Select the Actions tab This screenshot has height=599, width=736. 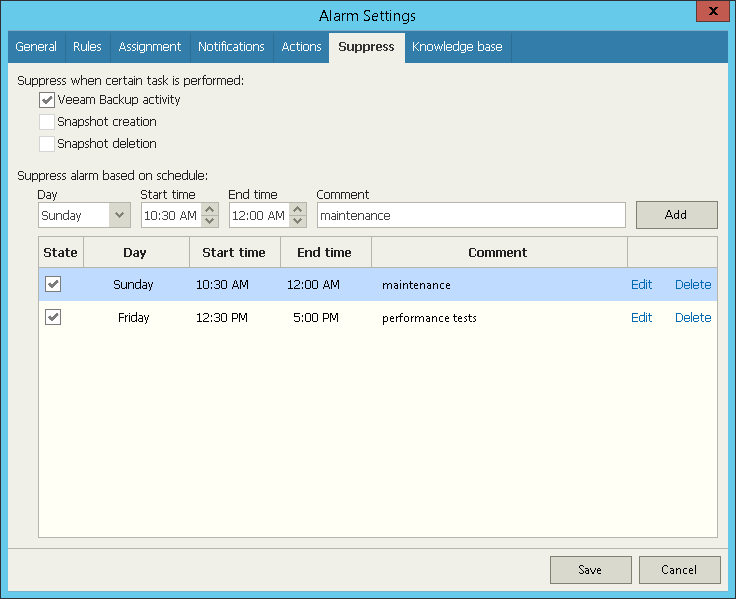[x=301, y=47]
